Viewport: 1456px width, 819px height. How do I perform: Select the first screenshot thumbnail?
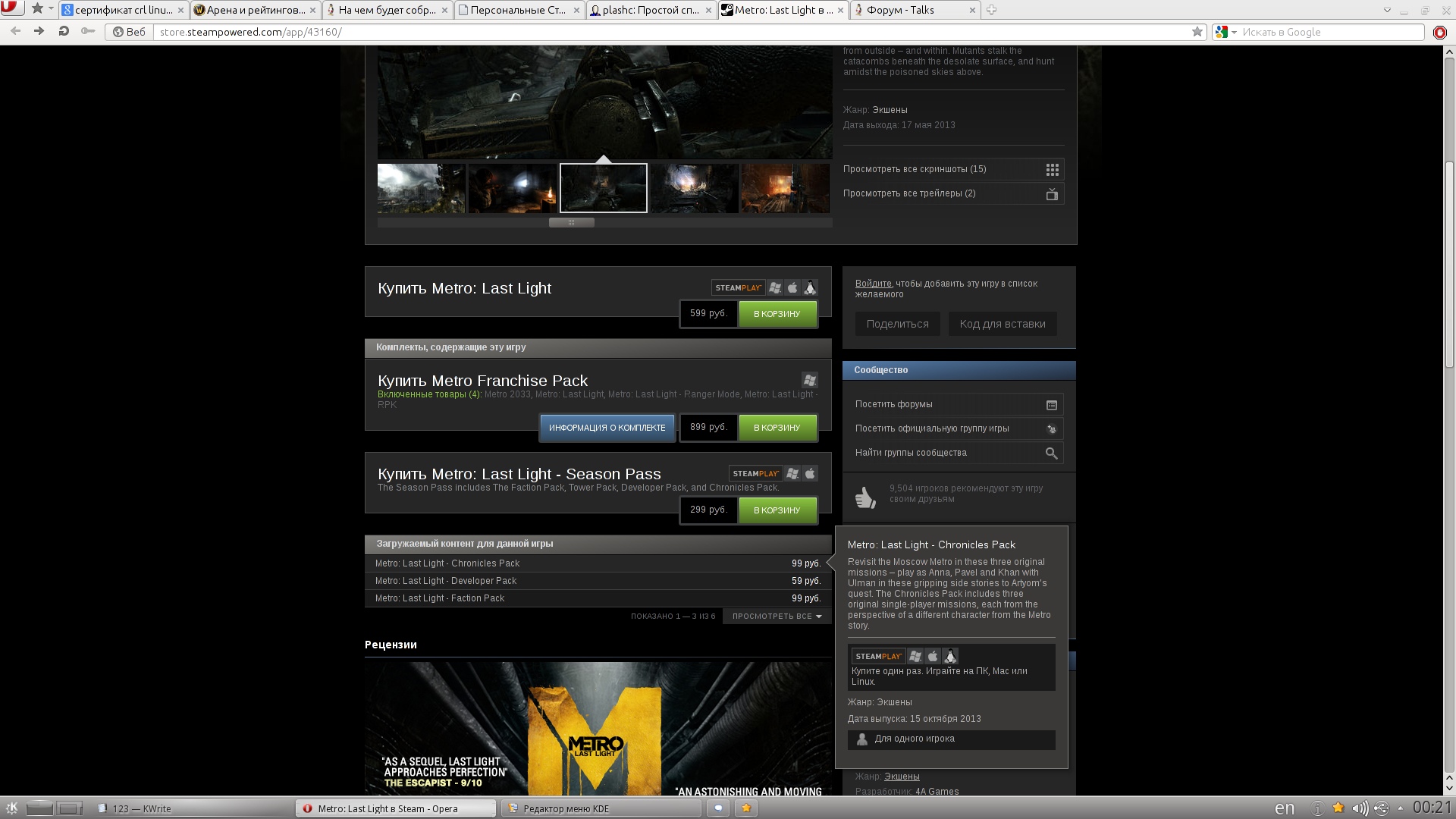421,188
